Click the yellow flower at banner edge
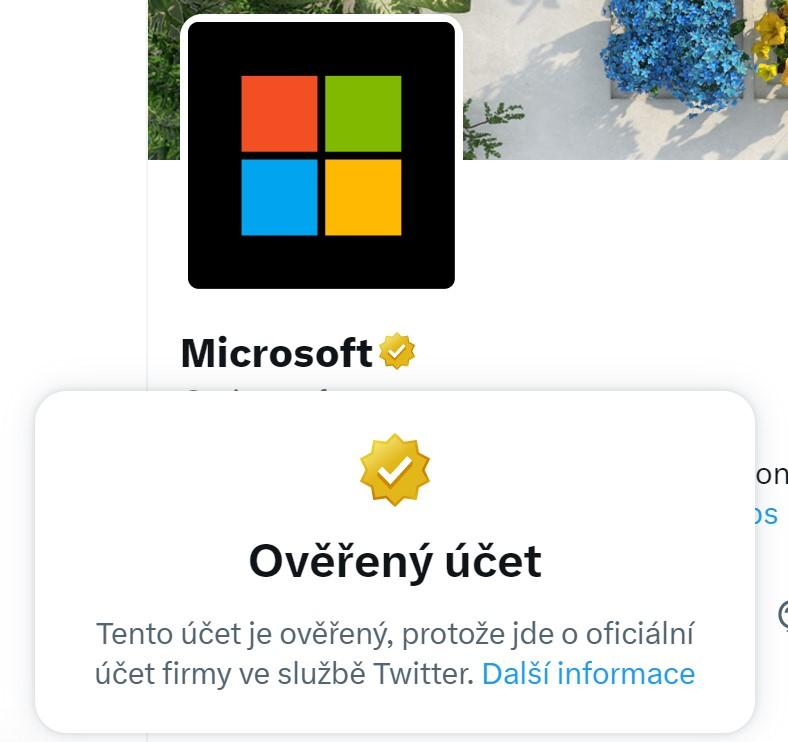 point(772,43)
